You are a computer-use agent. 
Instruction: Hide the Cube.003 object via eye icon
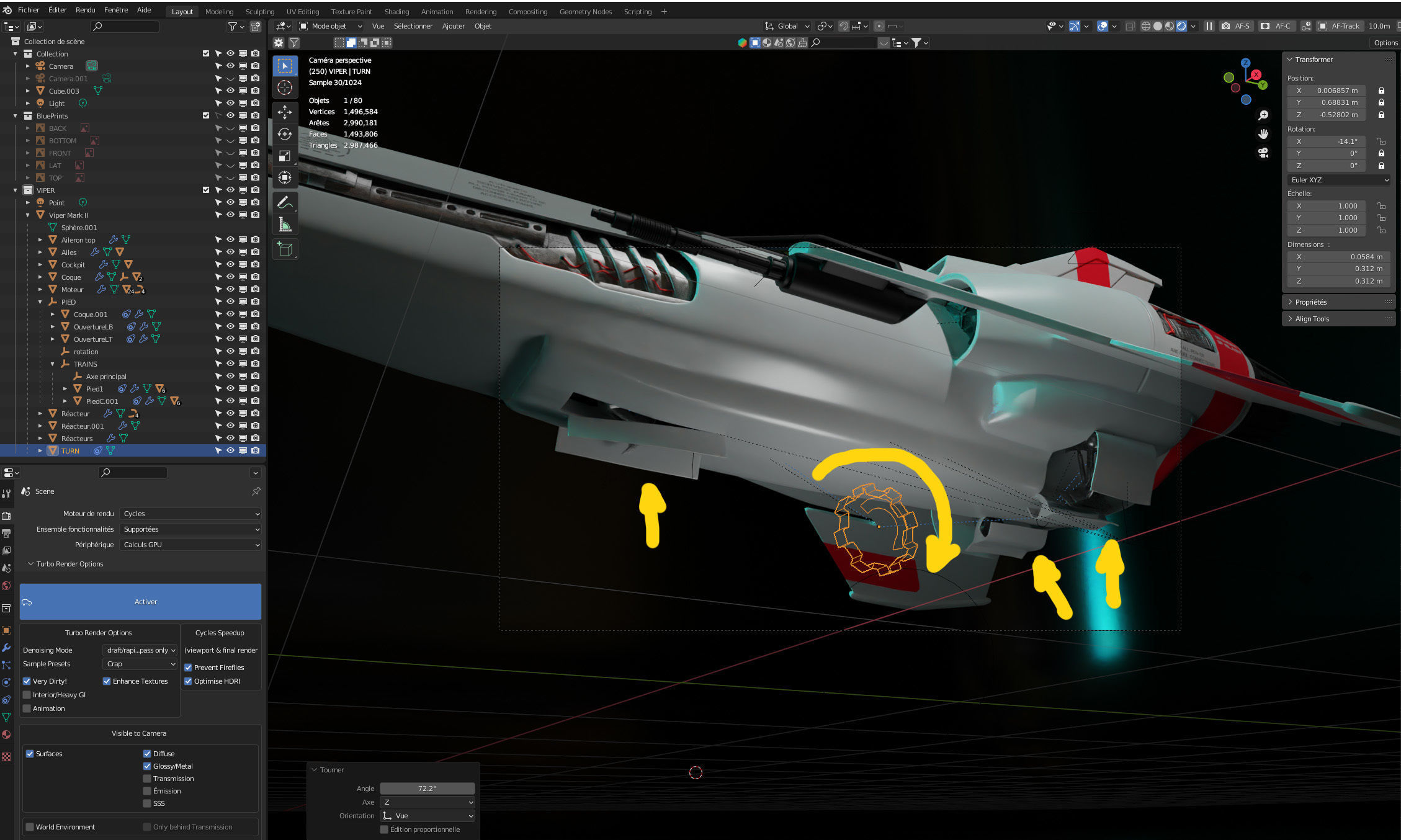[x=230, y=91]
